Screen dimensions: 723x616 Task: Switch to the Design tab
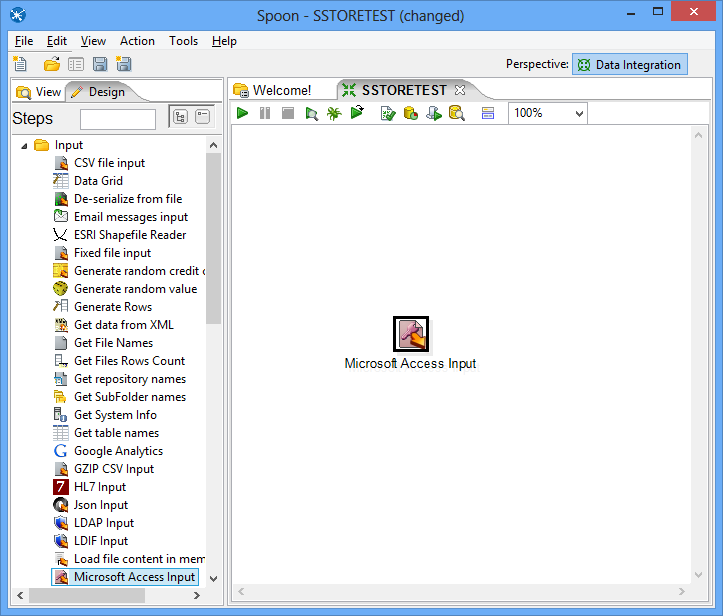99,92
